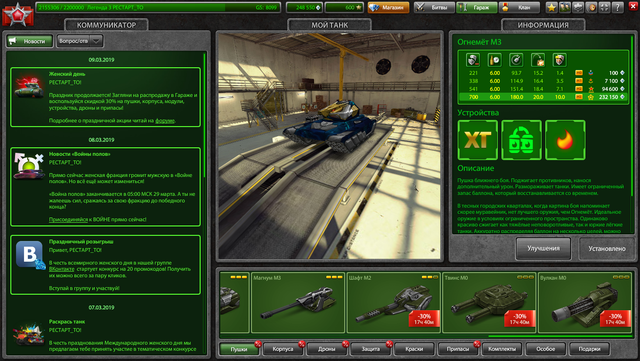Image resolution: width=640 pixels, height=361 pixels.
Task: Open the форуме link in news
Action: pos(165,120)
